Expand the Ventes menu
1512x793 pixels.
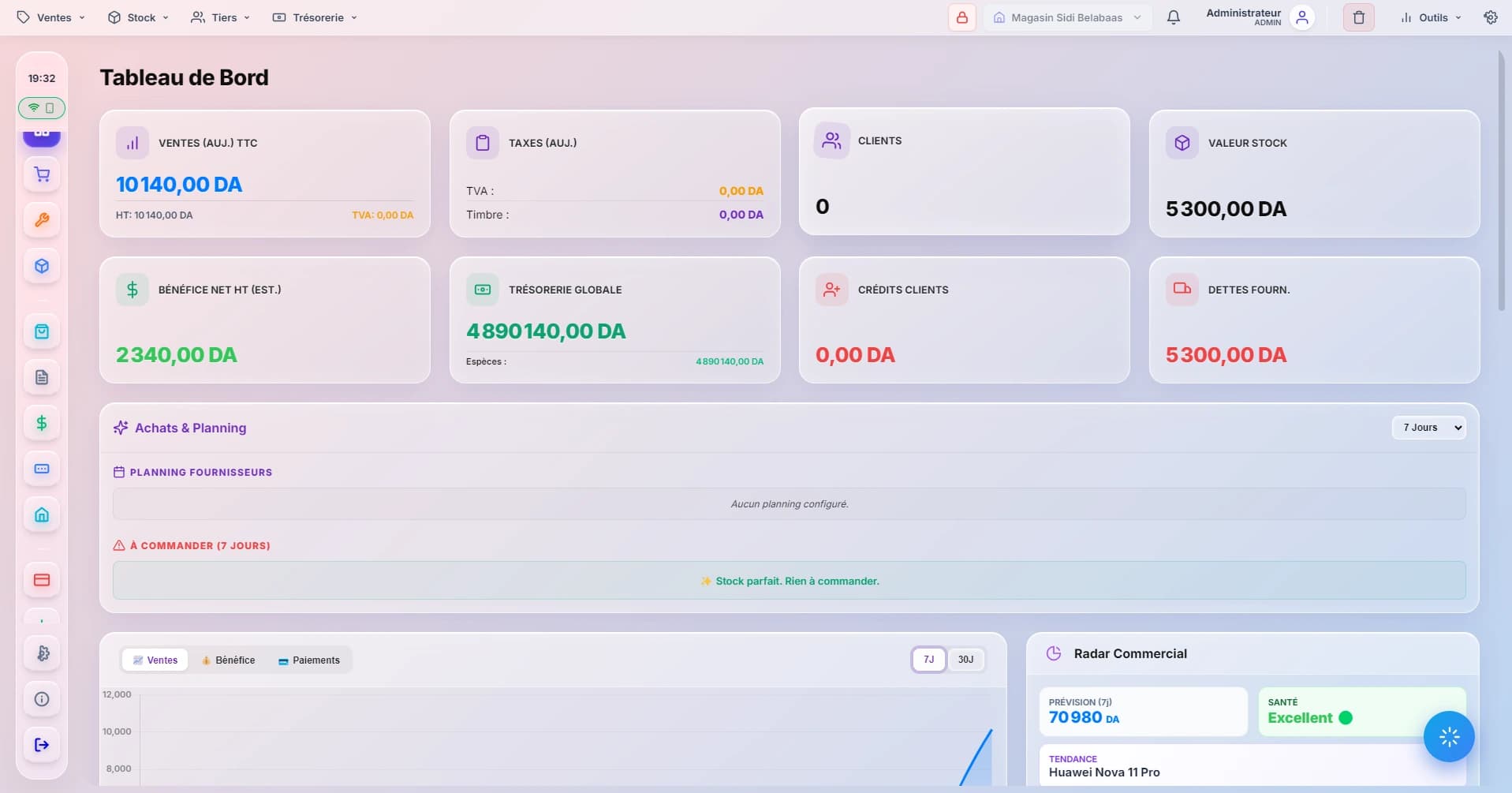pos(51,17)
